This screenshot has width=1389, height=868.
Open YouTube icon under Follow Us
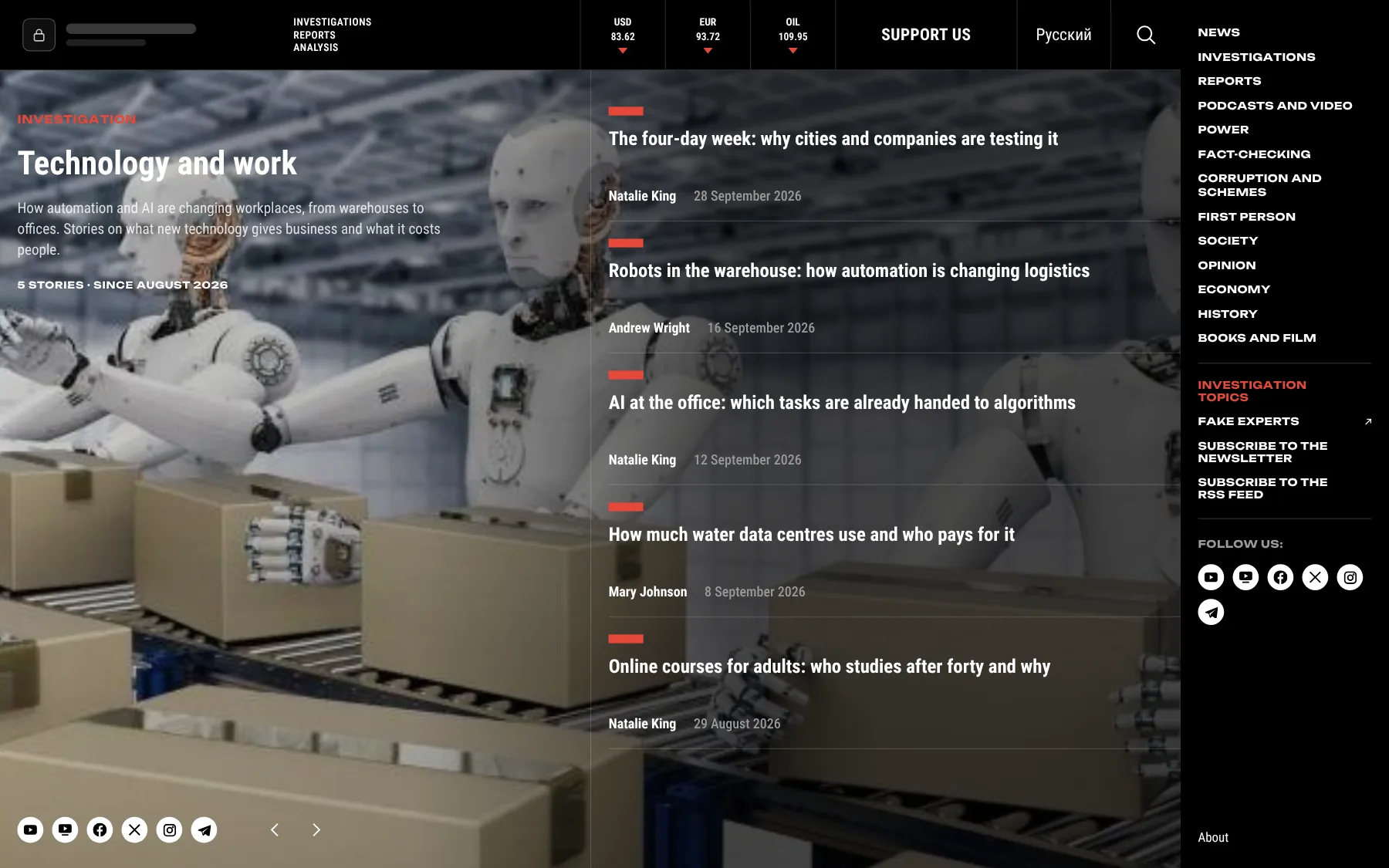click(1211, 577)
